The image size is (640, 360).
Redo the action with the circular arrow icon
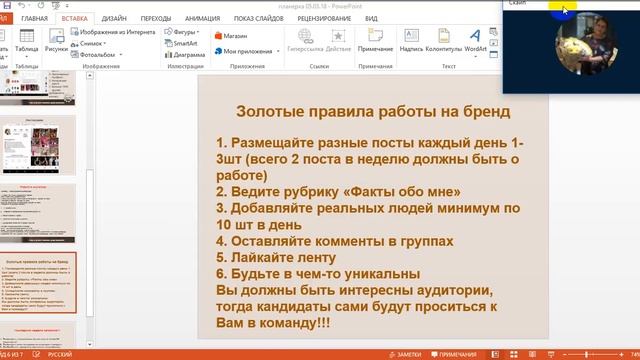tap(41, 5)
